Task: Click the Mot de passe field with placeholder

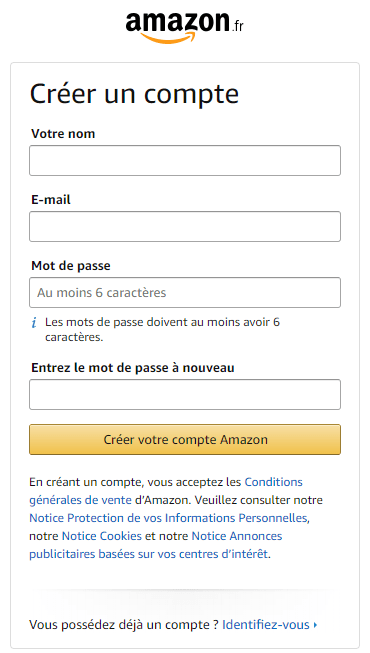Action: pyautogui.click(x=185, y=292)
